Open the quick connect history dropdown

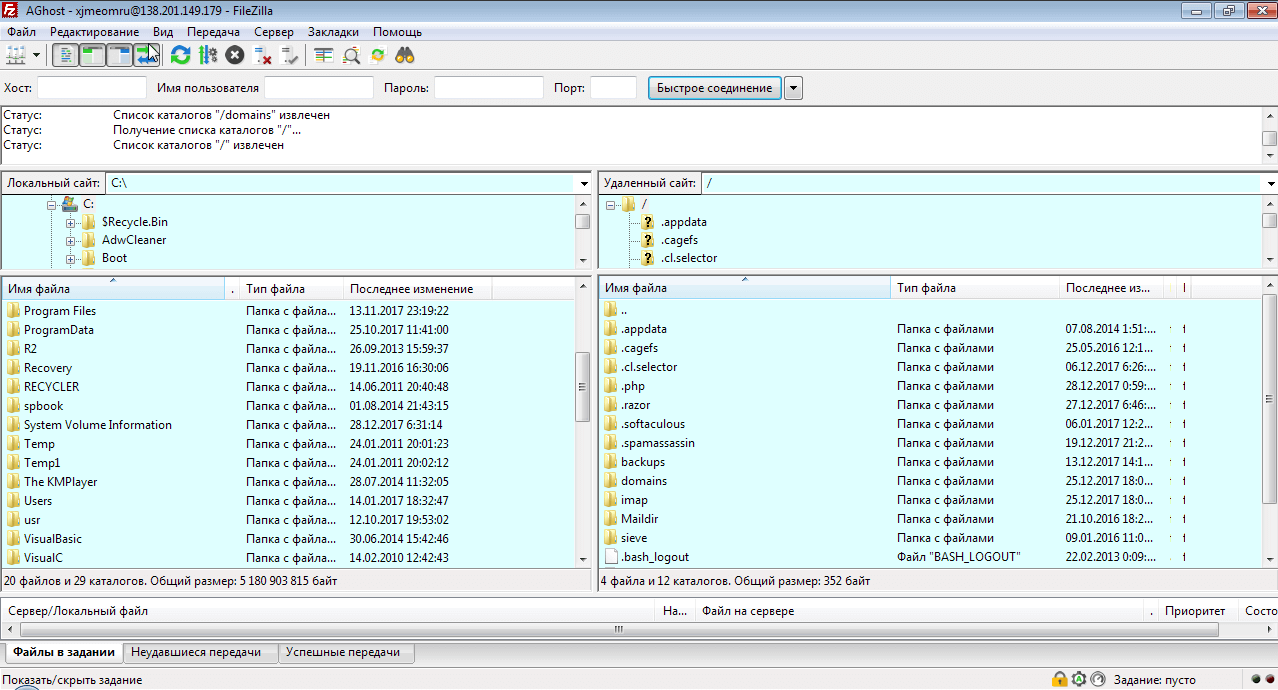pos(793,88)
